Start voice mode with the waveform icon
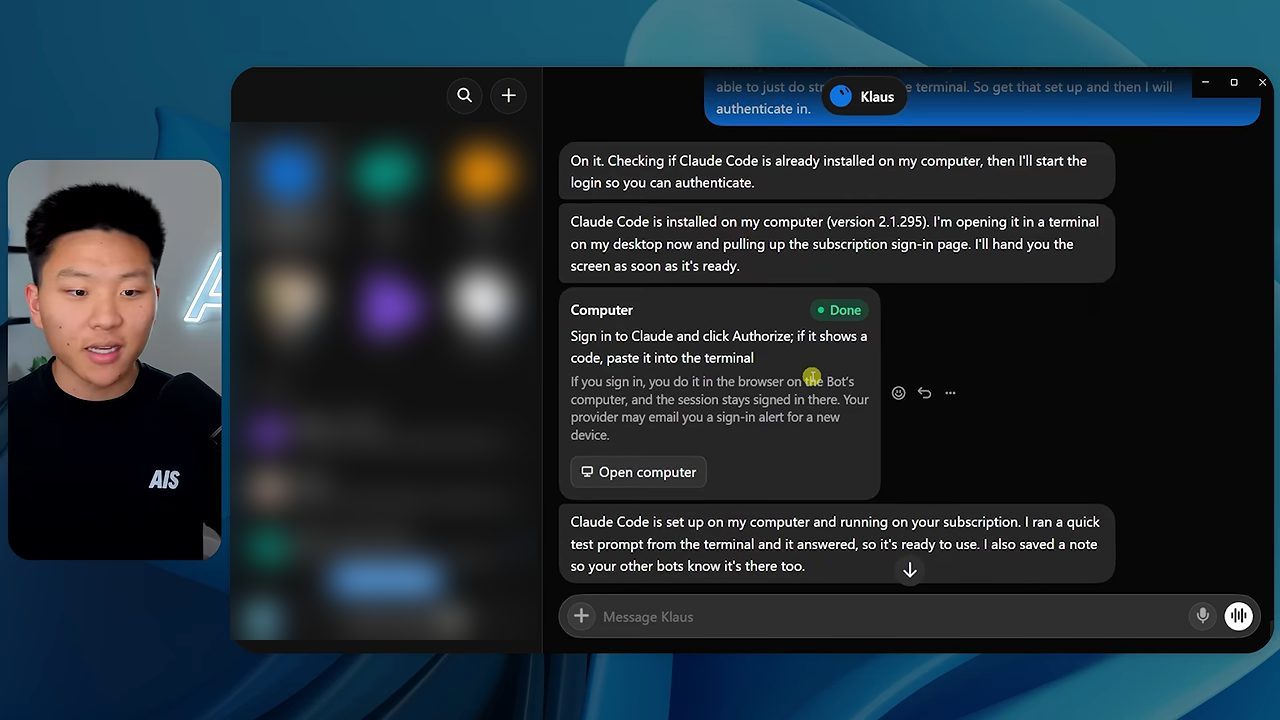The width and height of the screenshot is (1280, 720). pos(1238,616)
